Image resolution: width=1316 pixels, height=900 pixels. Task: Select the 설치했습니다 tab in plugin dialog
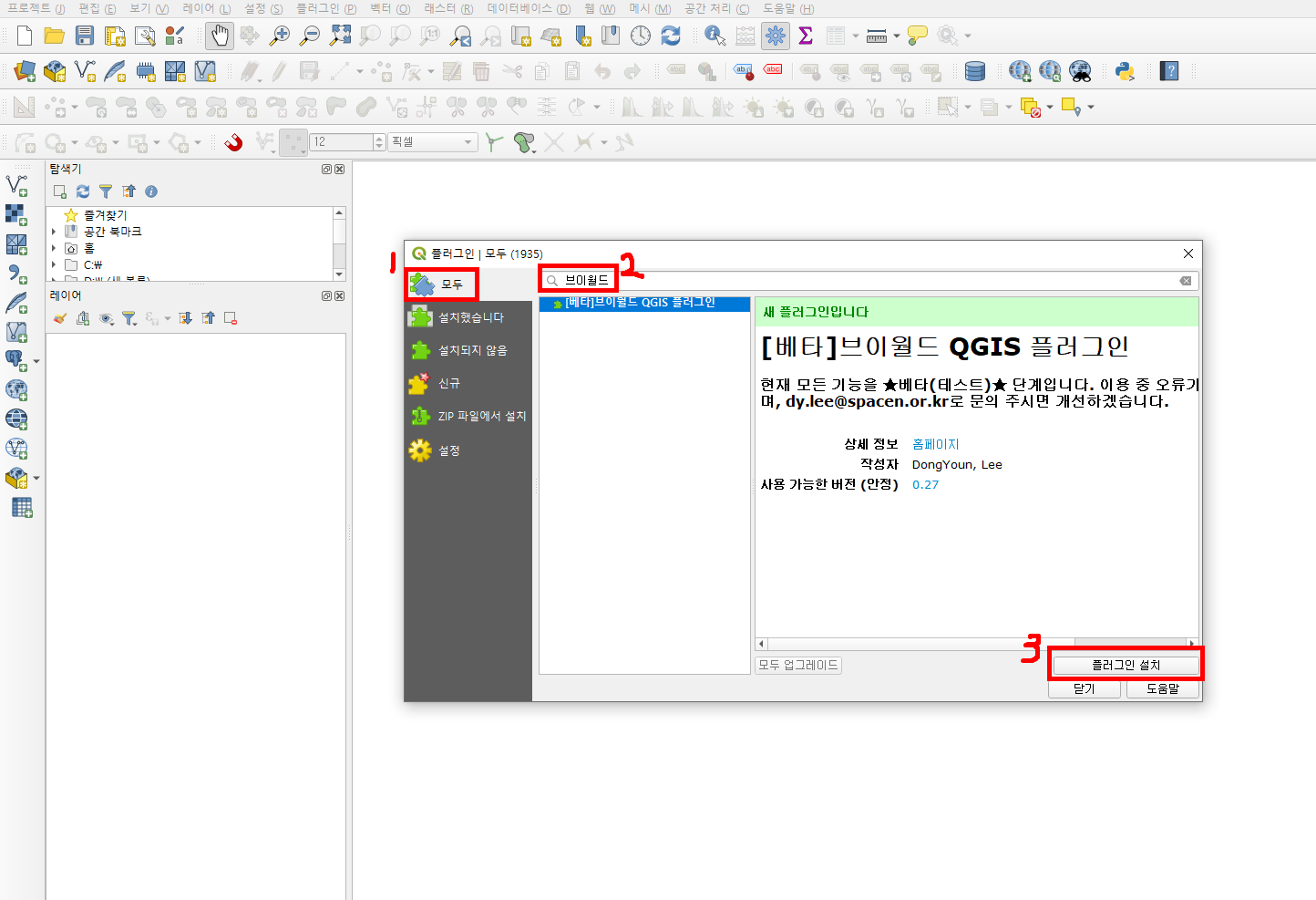[x=468, y=317]
